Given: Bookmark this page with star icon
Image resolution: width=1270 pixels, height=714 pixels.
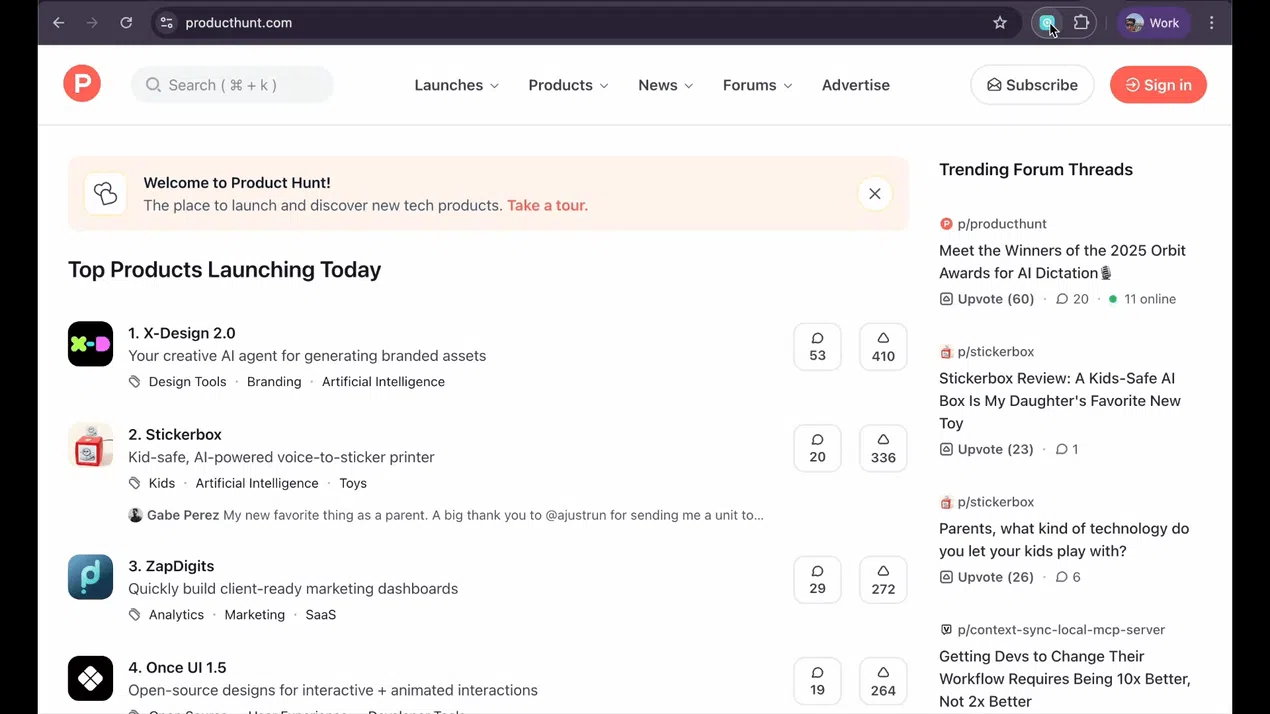Looking at the screenshot, I should click(x=1000, y=23).
